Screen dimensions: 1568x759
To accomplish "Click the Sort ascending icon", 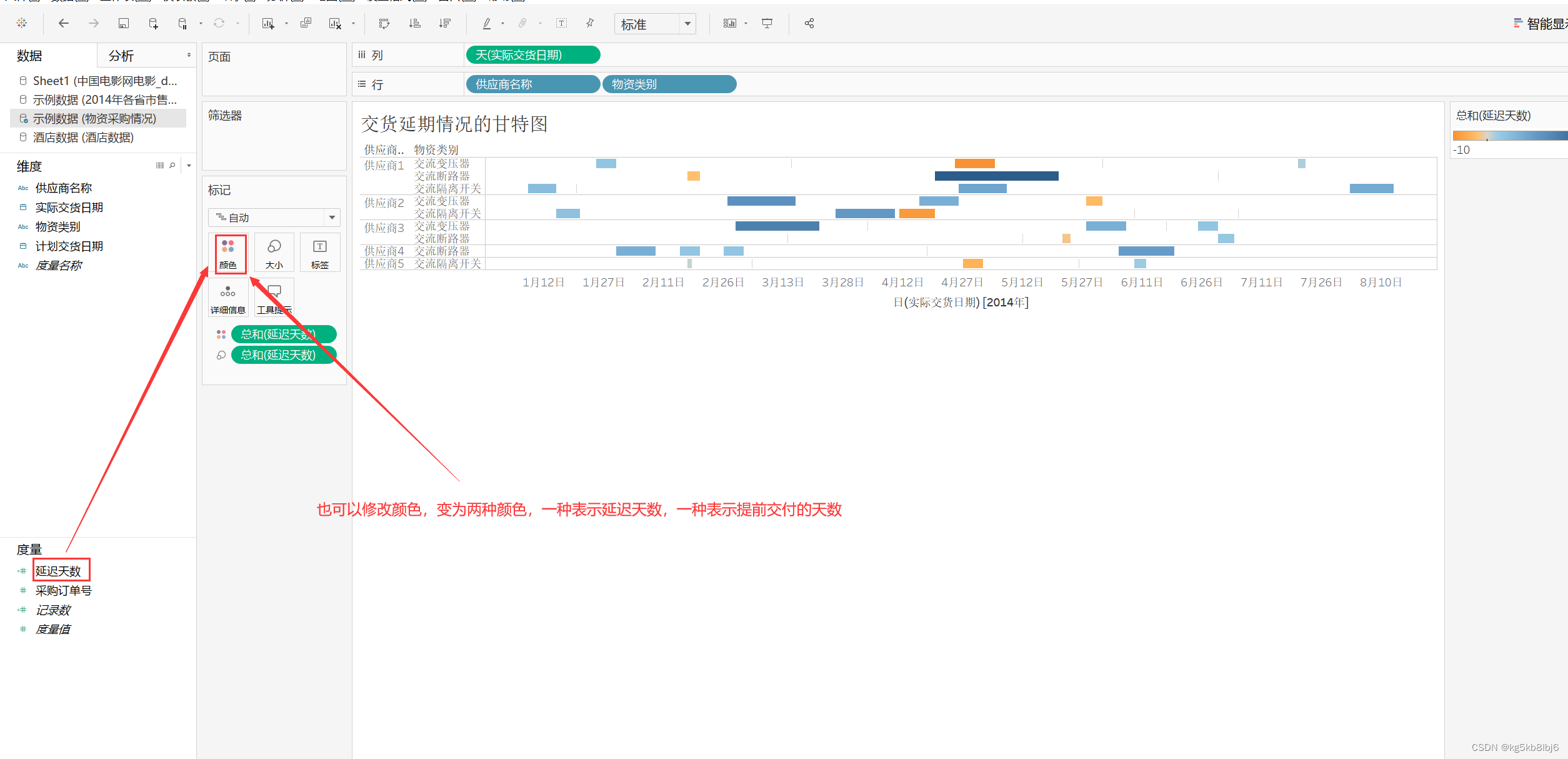I will [414, 23].
